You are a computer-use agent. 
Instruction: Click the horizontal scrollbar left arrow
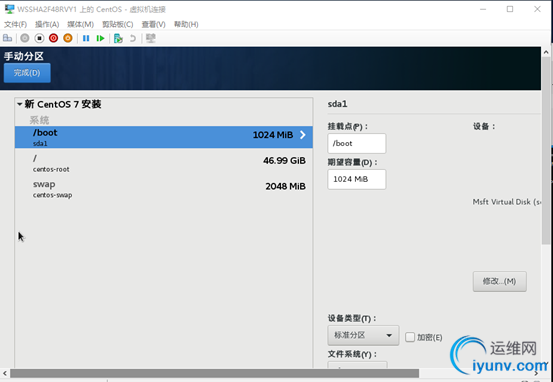tap(5, 373)
